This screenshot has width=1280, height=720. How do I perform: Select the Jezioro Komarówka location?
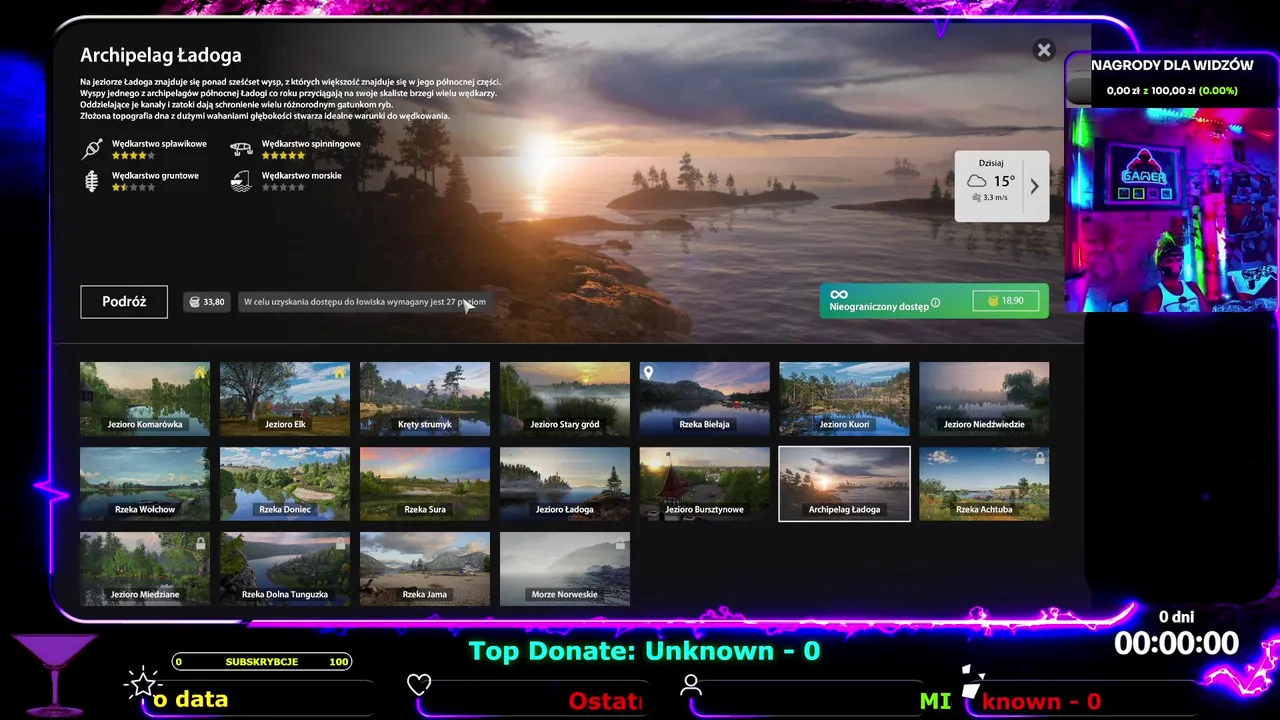pyautogui.click(x=145, y=399)
